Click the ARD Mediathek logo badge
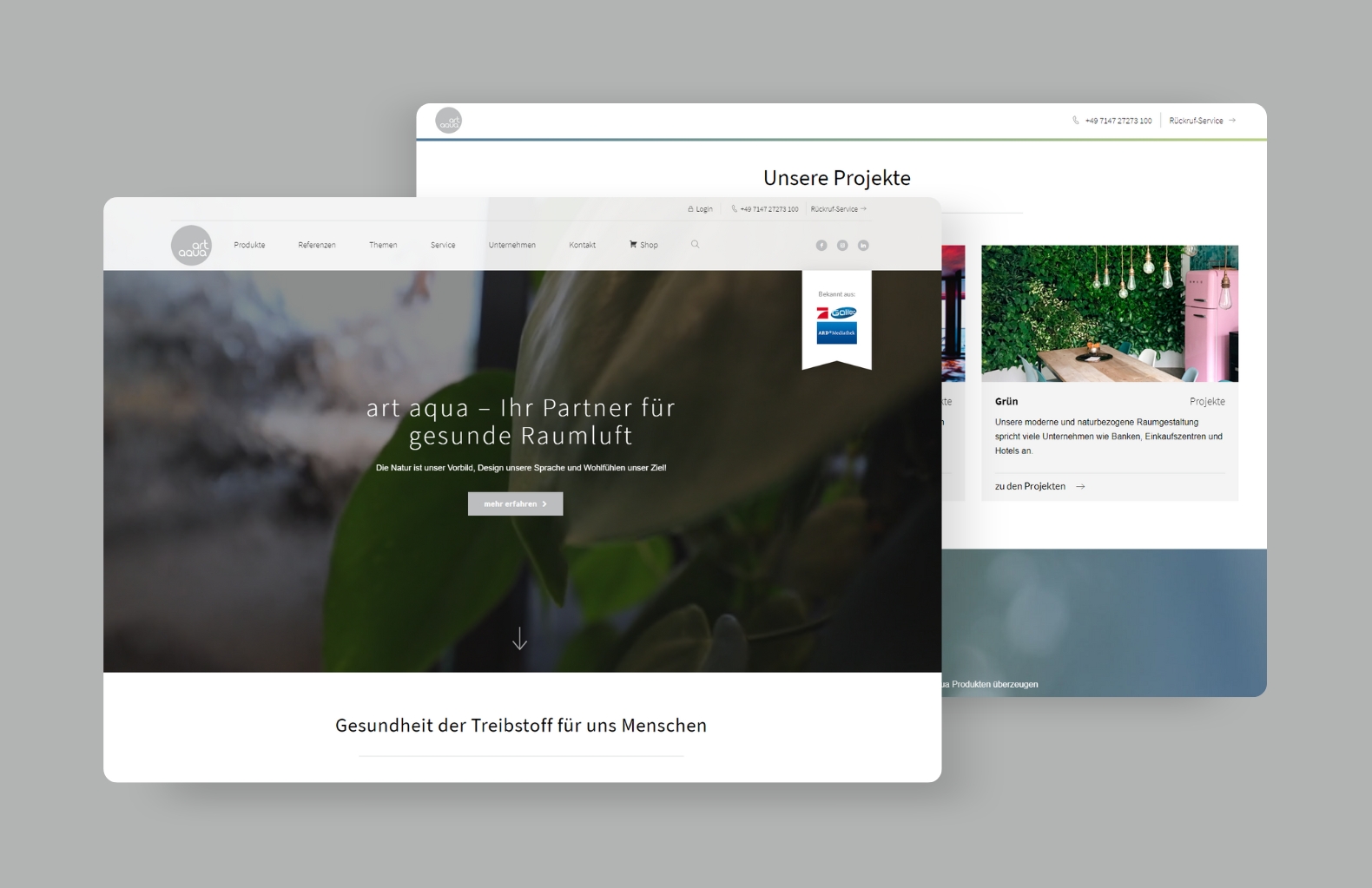 click(836, 333)
